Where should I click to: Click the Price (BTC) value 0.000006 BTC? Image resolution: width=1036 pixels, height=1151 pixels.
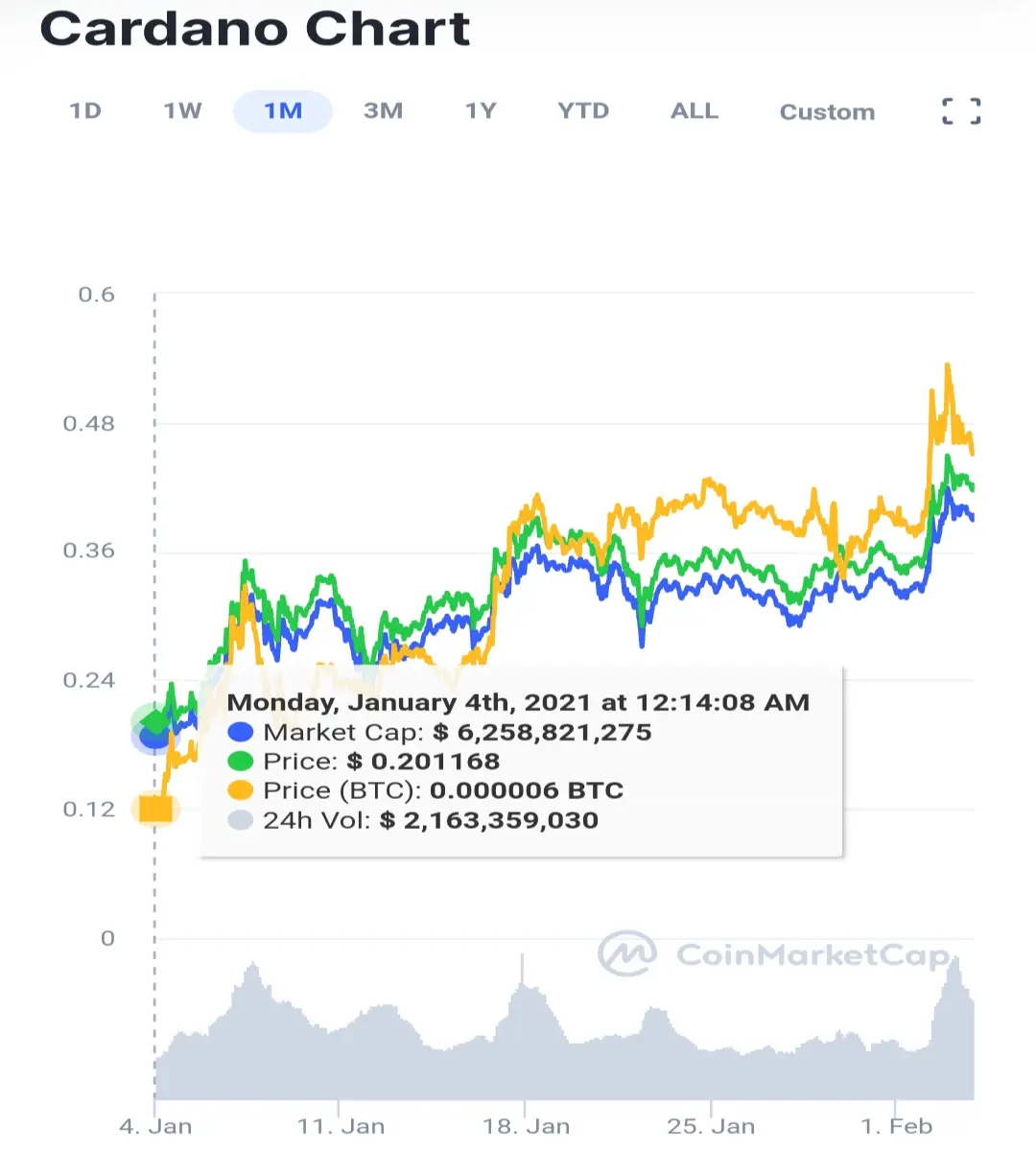pos(527,790)
